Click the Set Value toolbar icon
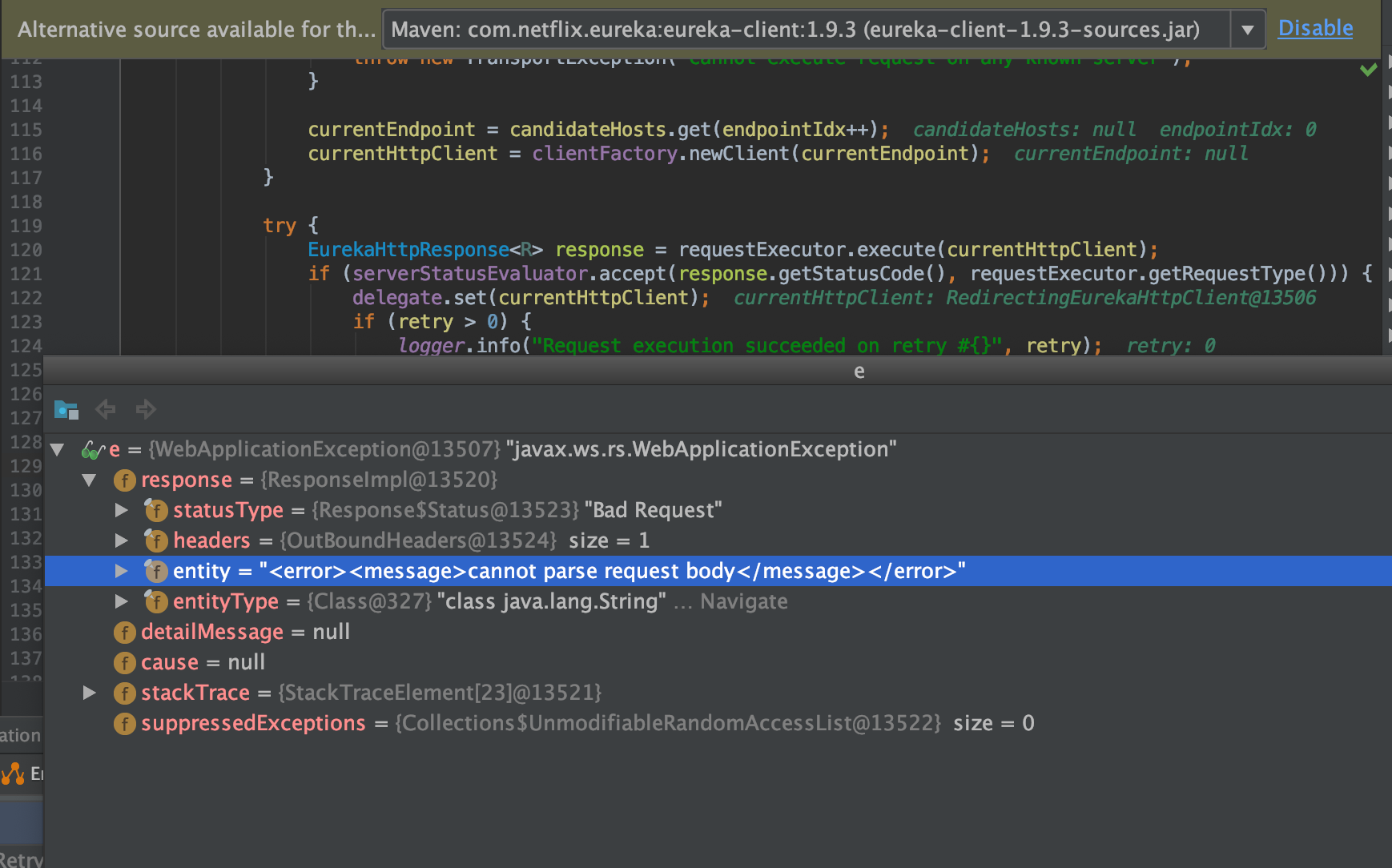 66,410
